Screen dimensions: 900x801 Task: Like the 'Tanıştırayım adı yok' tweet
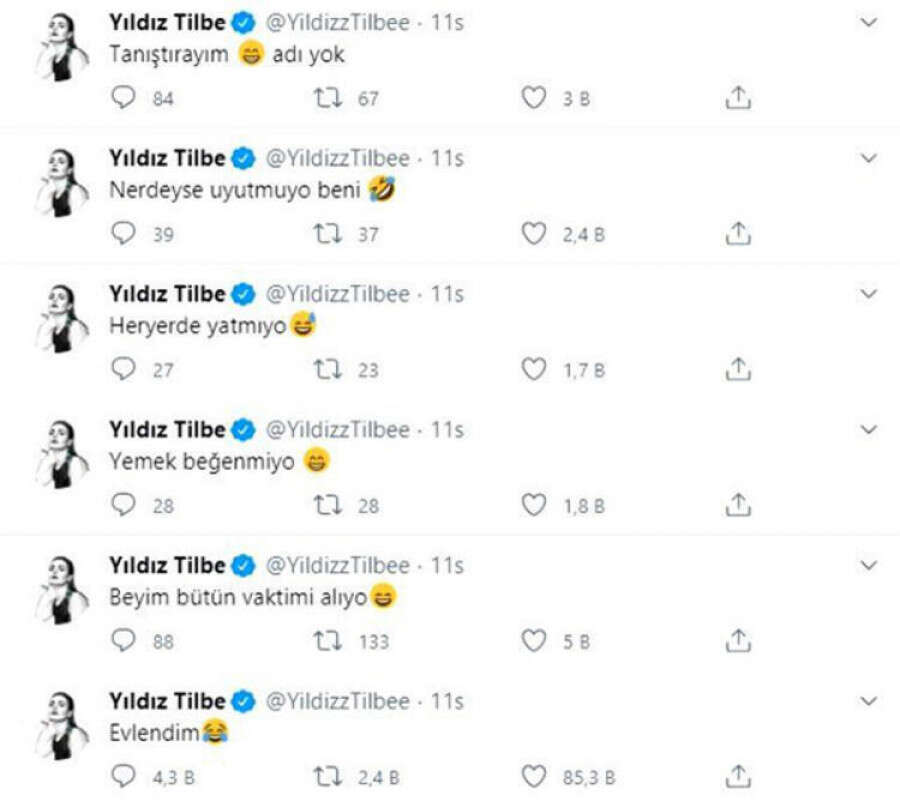(534, 98)
